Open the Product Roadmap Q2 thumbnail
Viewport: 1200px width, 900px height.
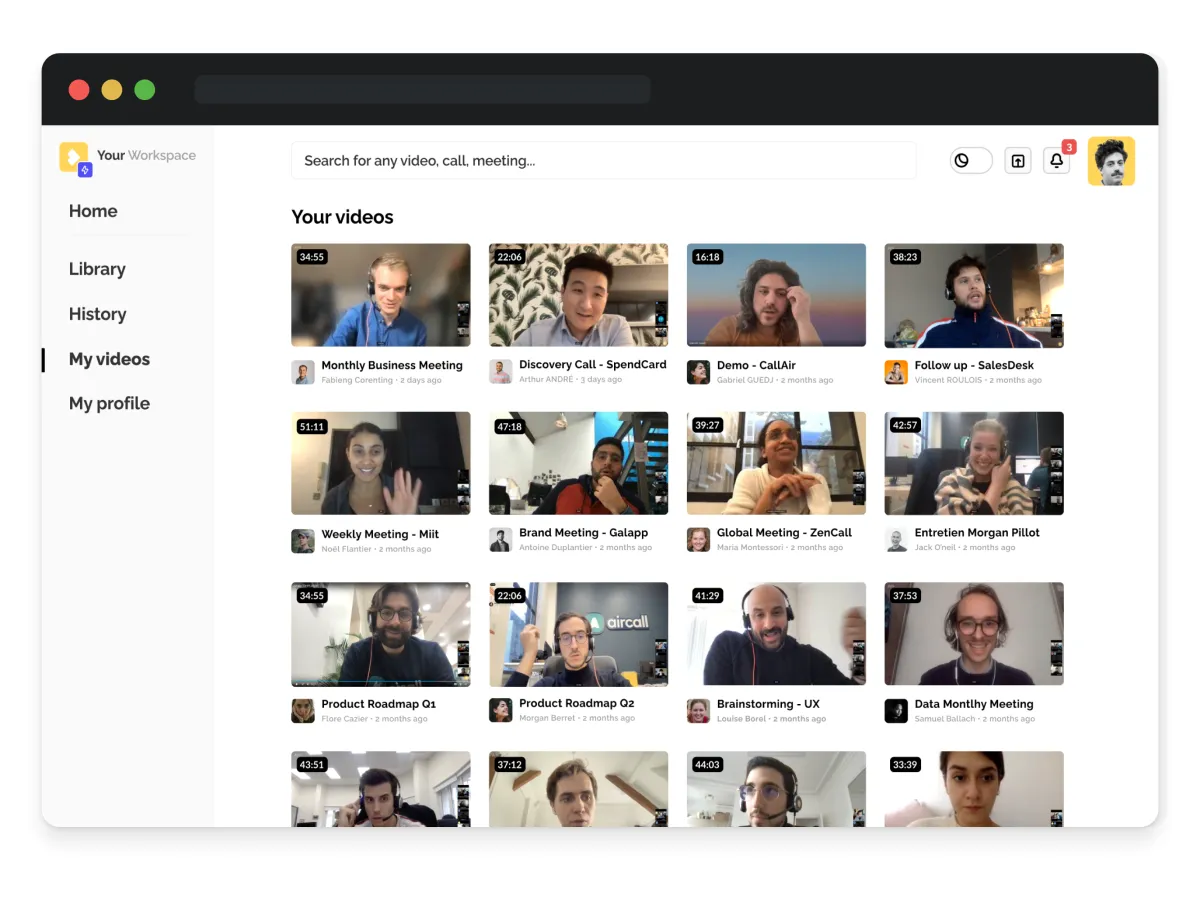pyautogui.click(x=578, y=634)
